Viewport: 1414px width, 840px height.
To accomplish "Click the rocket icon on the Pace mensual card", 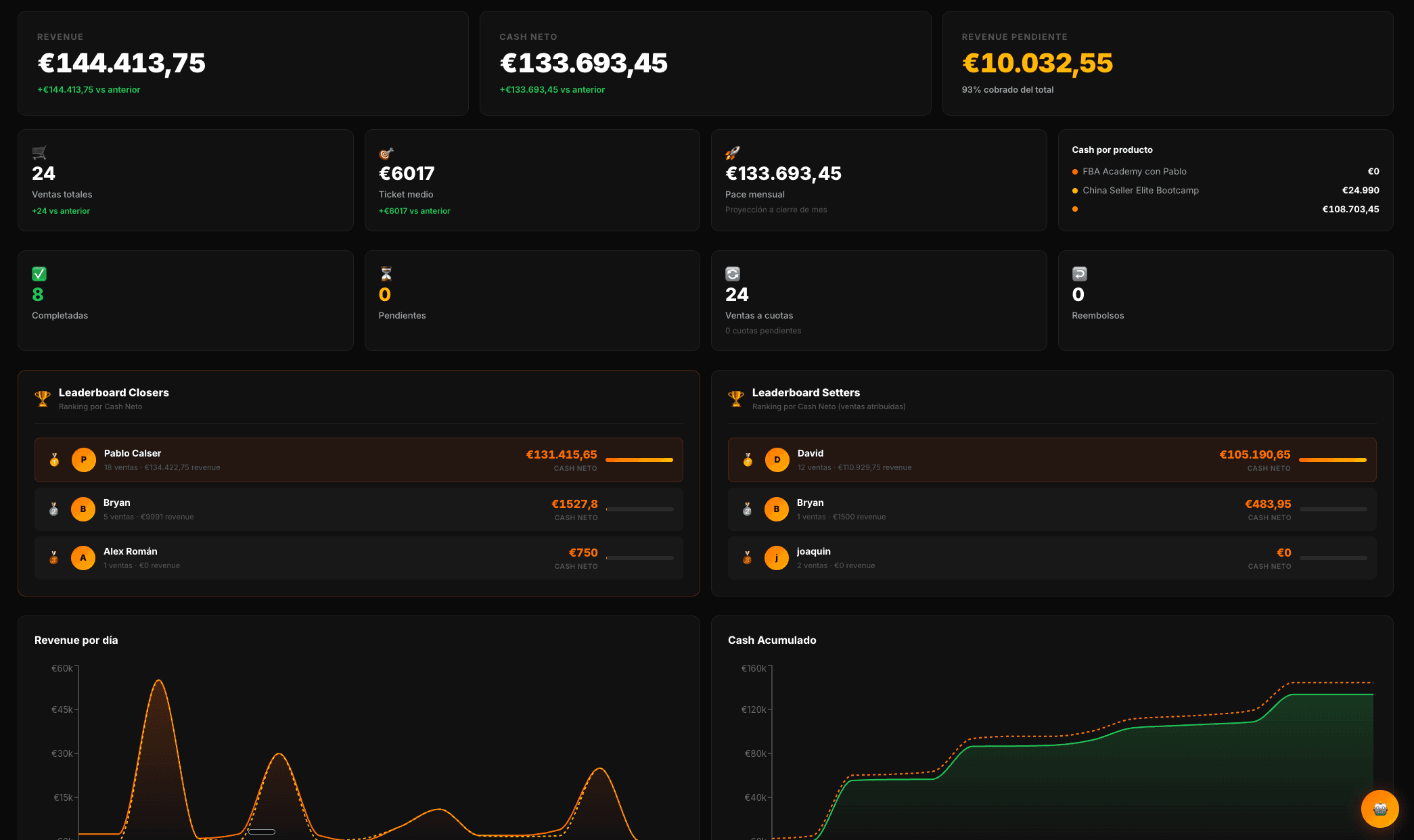I will pyautogui.click(x=733, y=151).
